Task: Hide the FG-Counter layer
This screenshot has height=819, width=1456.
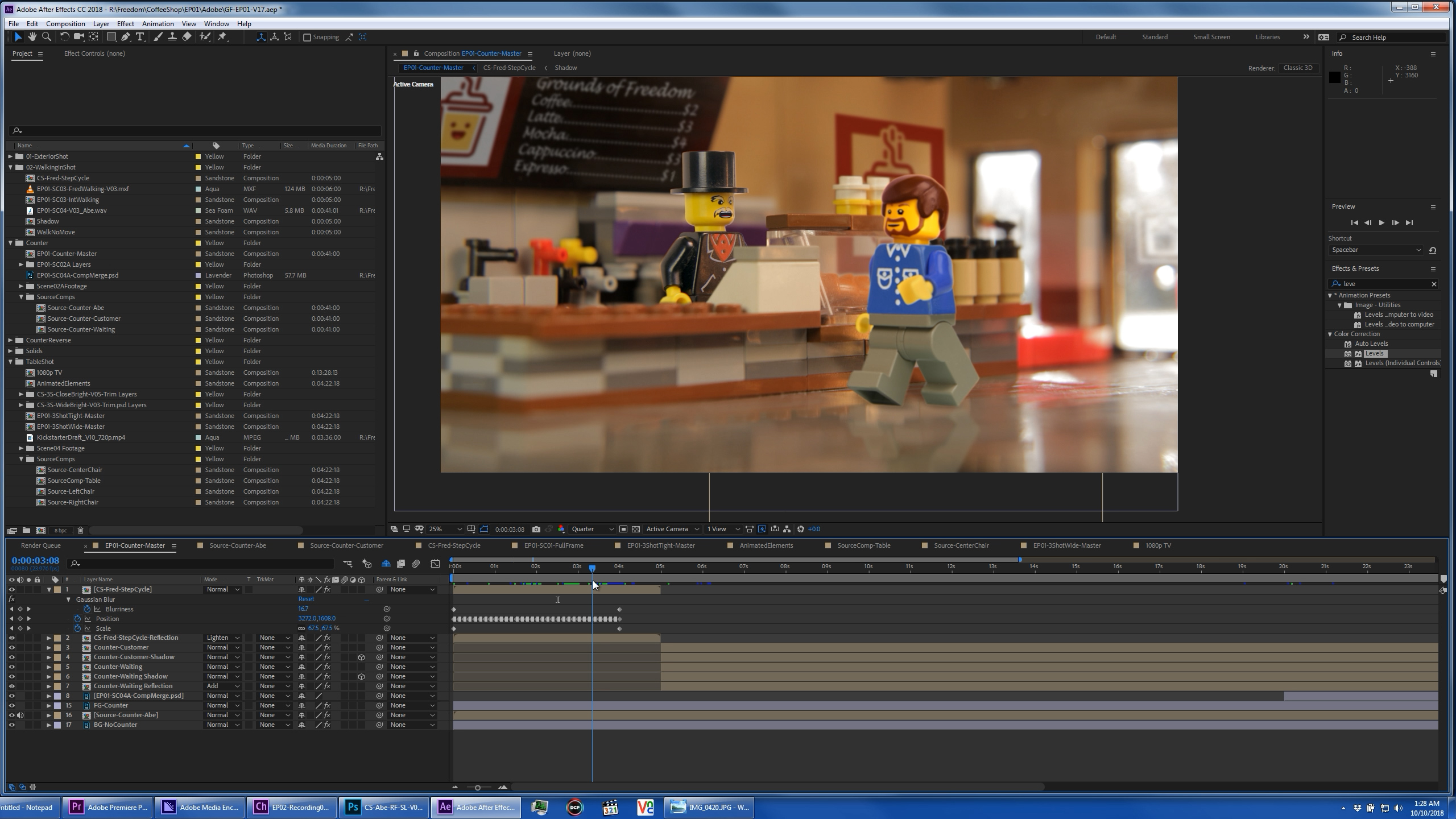Action: pos(11,706)
